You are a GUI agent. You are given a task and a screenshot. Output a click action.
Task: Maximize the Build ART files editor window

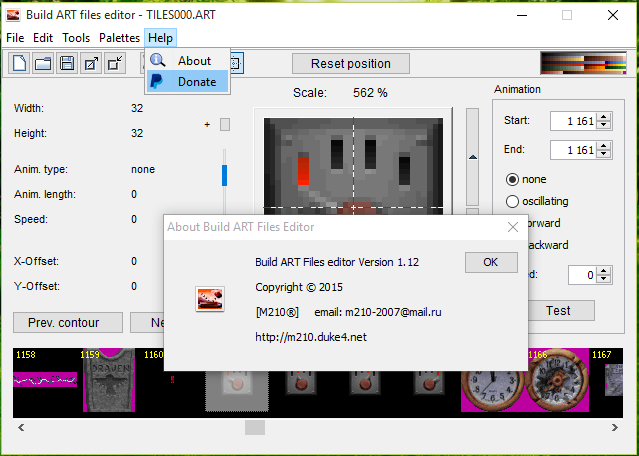click(x=567, y=15)
